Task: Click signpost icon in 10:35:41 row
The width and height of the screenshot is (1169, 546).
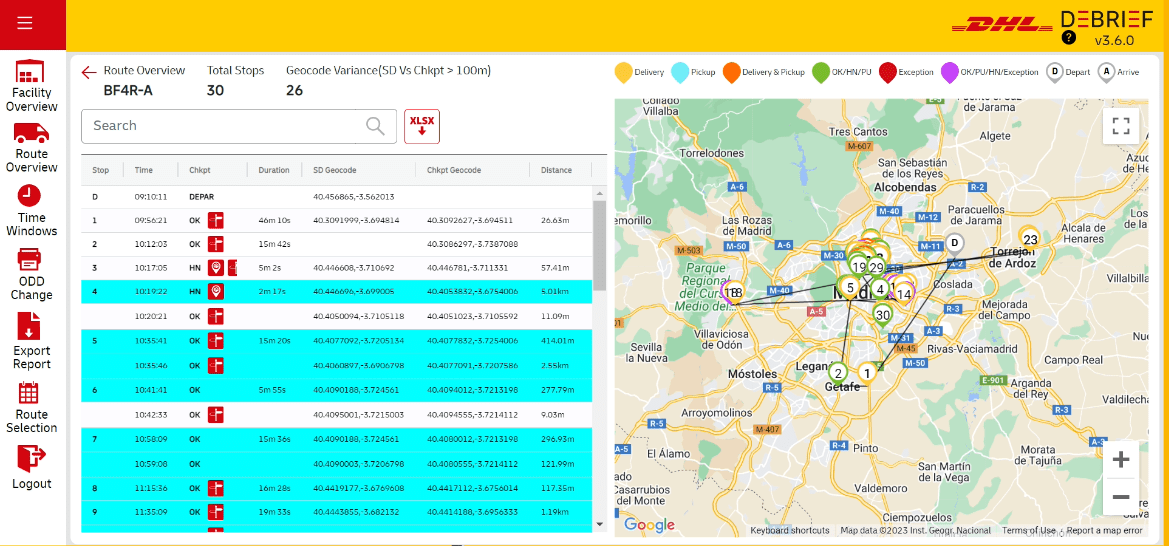Action: tap(215, 341)
